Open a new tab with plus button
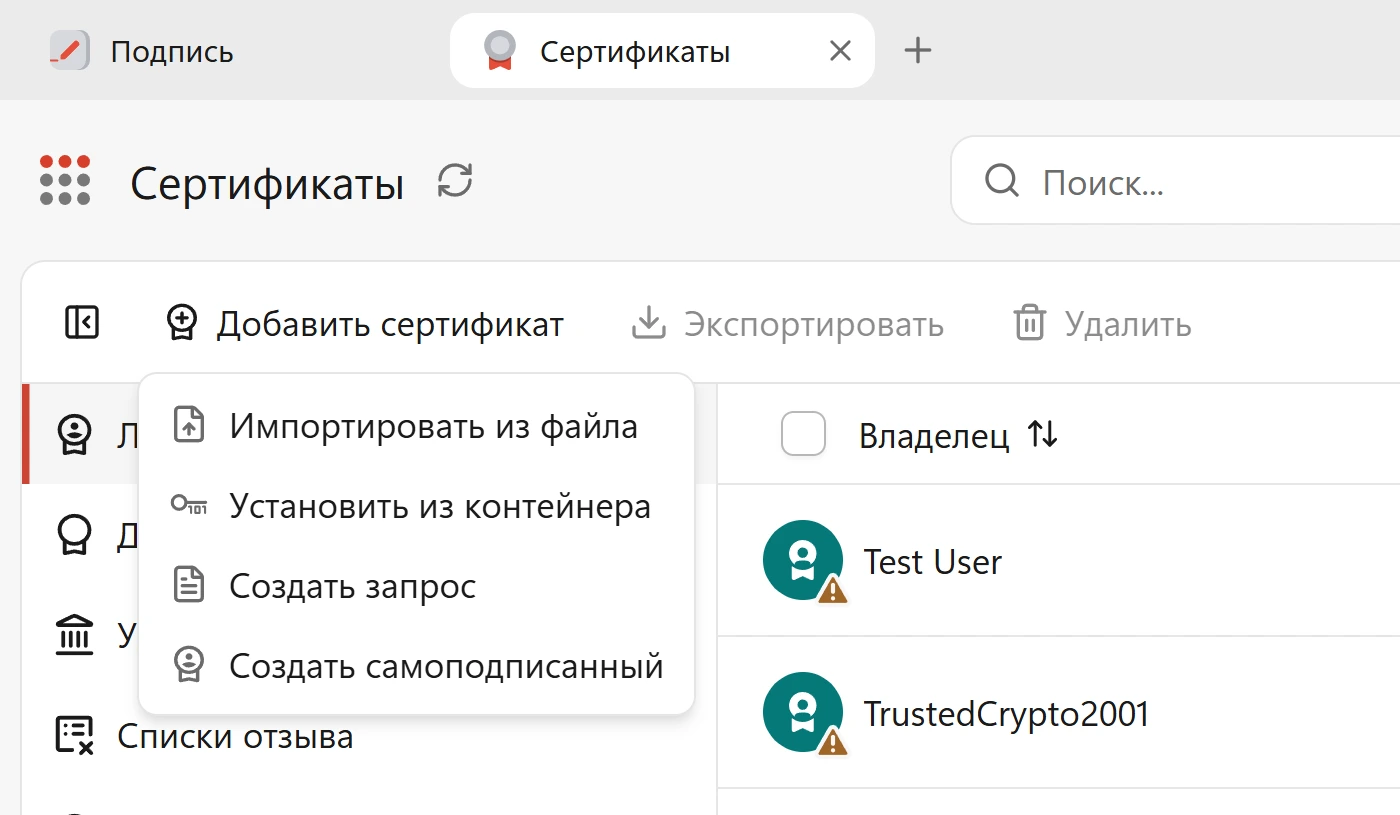The height and width of the screenshot is (815, 1400). (x=917, y=50)
